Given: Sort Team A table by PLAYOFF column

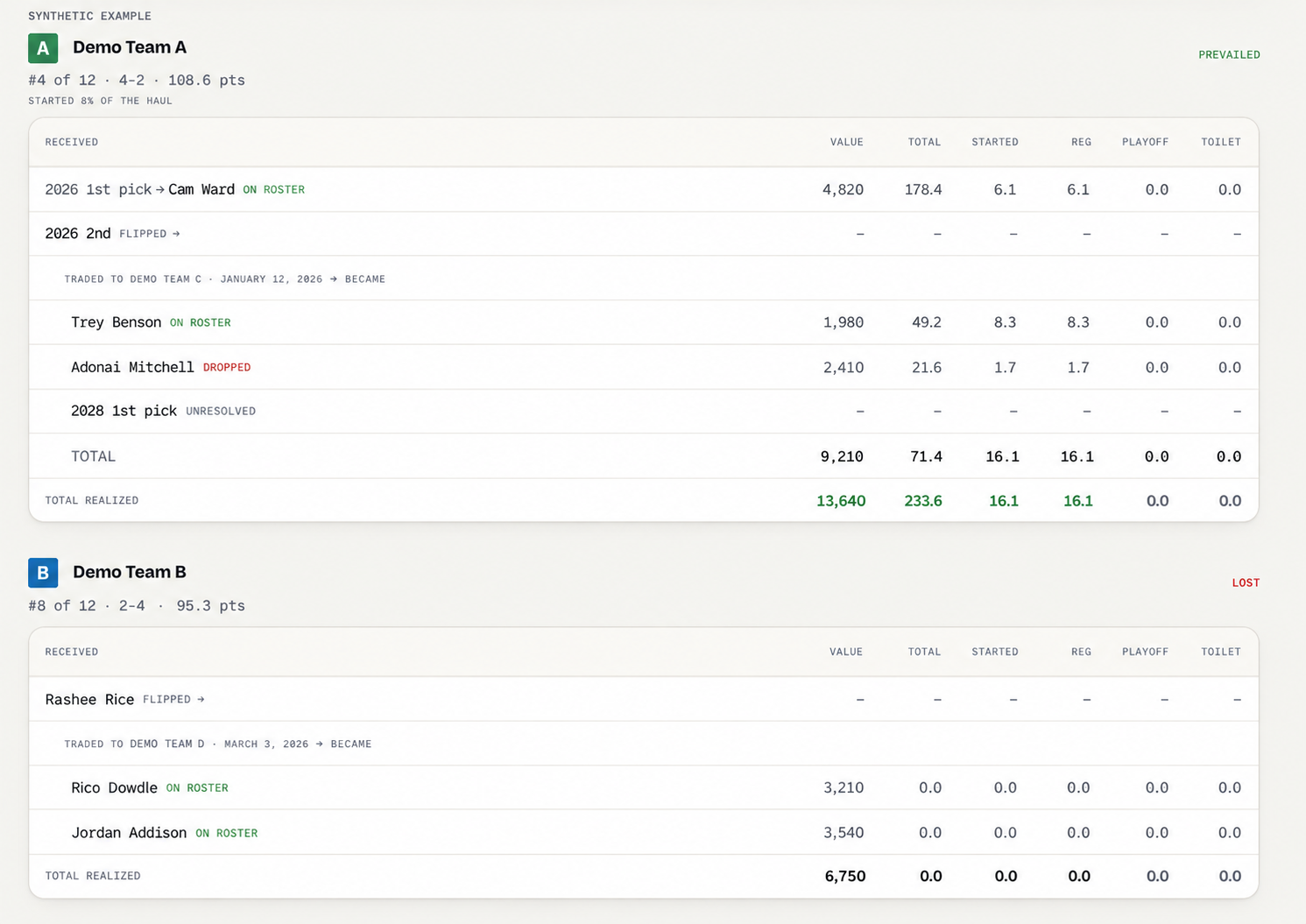Looking at the screenshot, I should [x=1145, y=142].
